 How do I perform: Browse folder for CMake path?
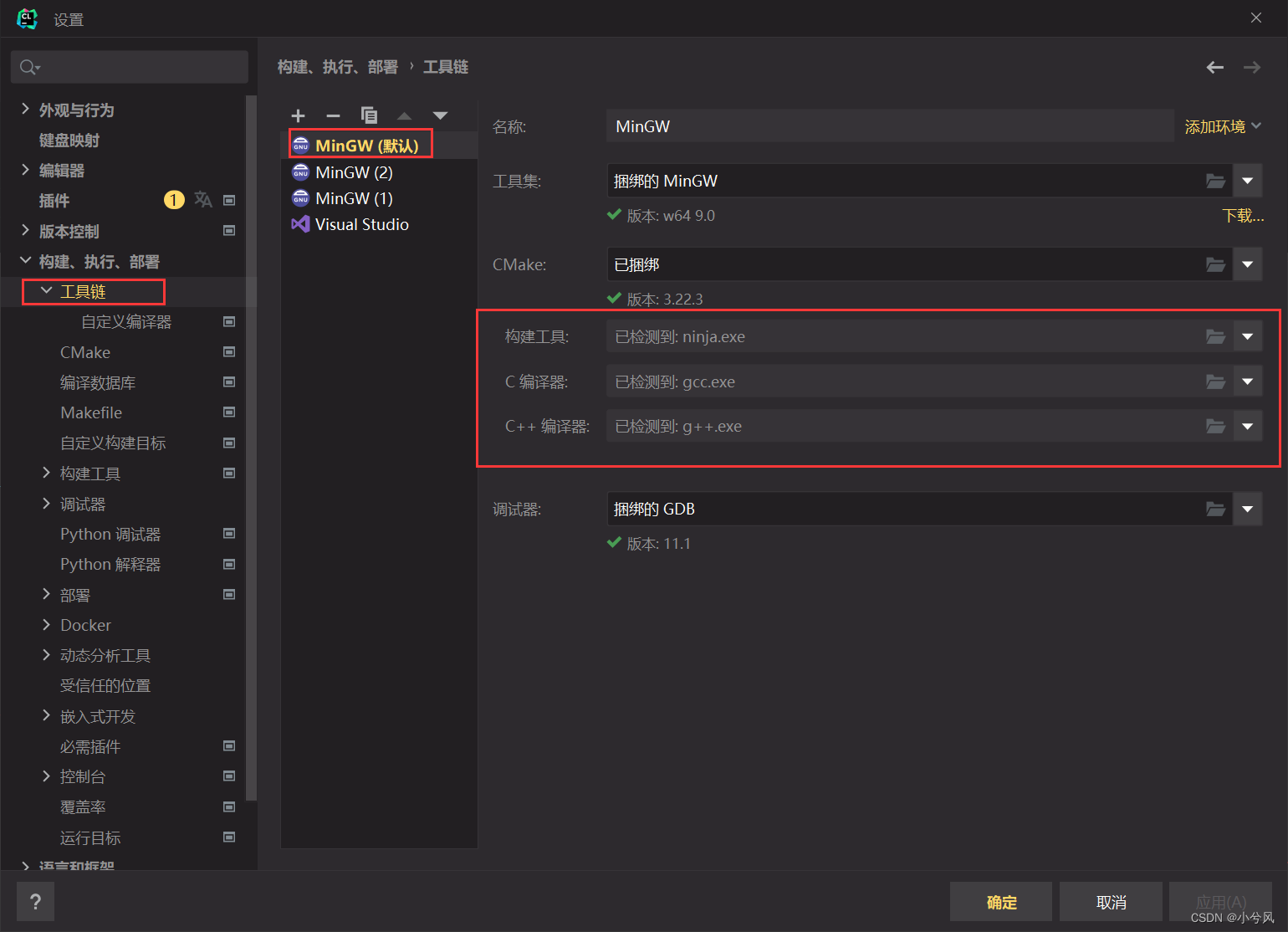[1215, 264]
